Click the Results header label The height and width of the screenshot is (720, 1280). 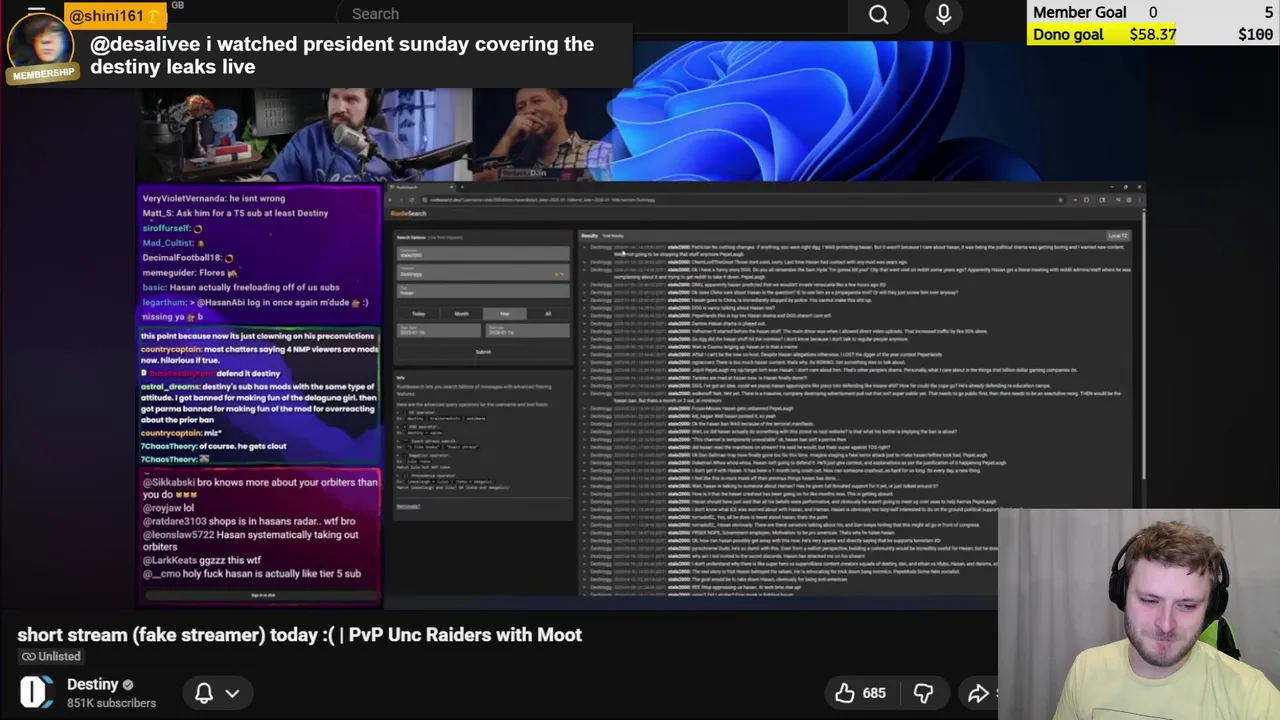(590, 236)
